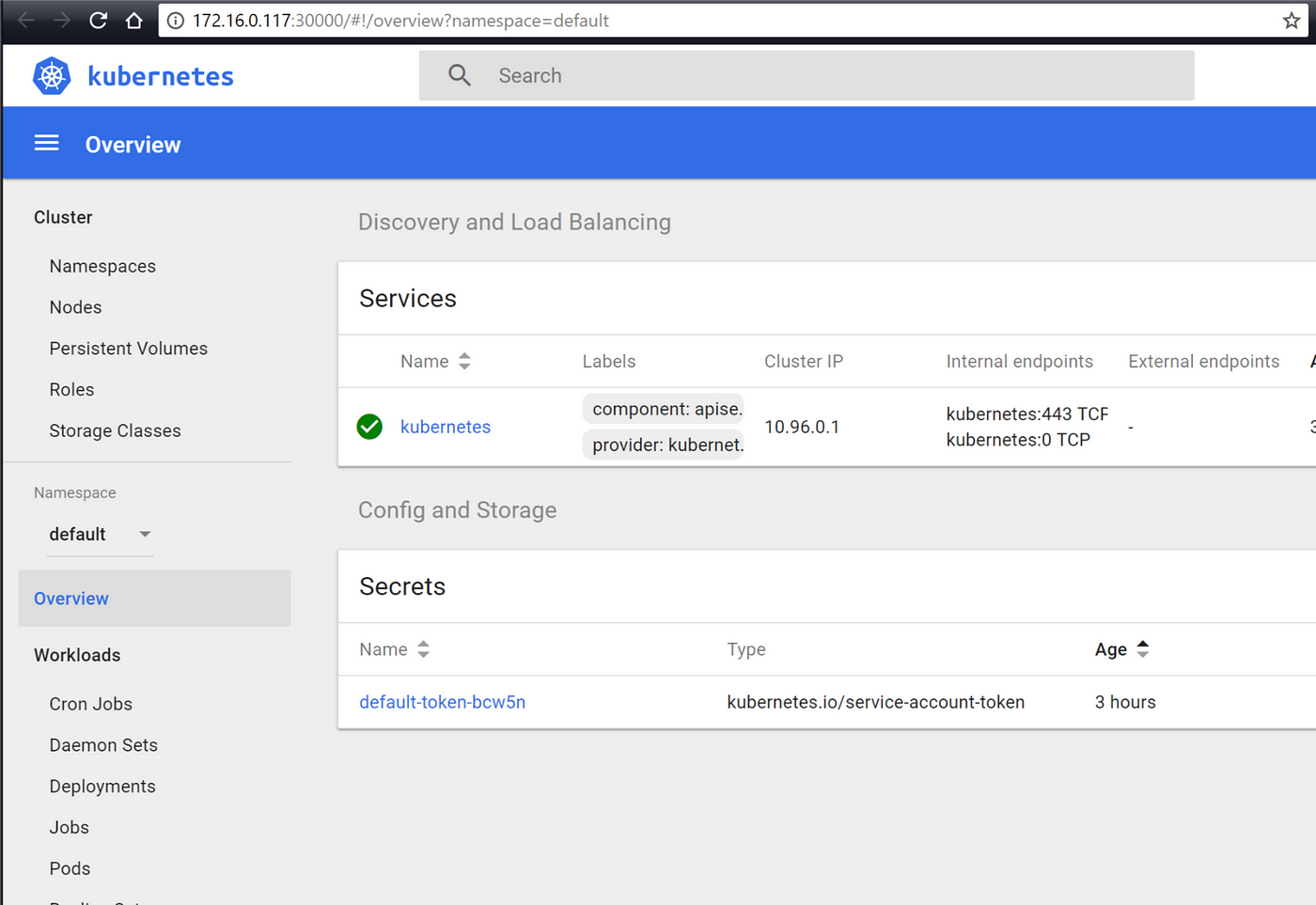Open Pods page in sidebar
Viewport: 1316px width, 905px height.
click(70, 868)
